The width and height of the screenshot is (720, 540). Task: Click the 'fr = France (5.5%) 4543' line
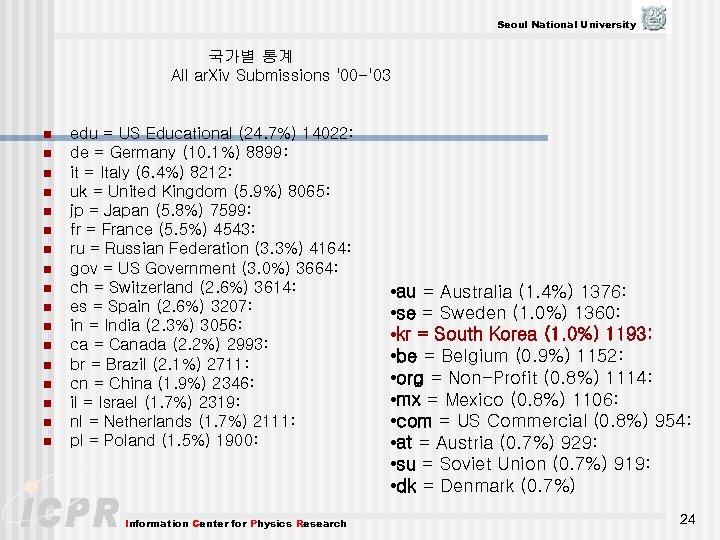(x=162, y=229)
